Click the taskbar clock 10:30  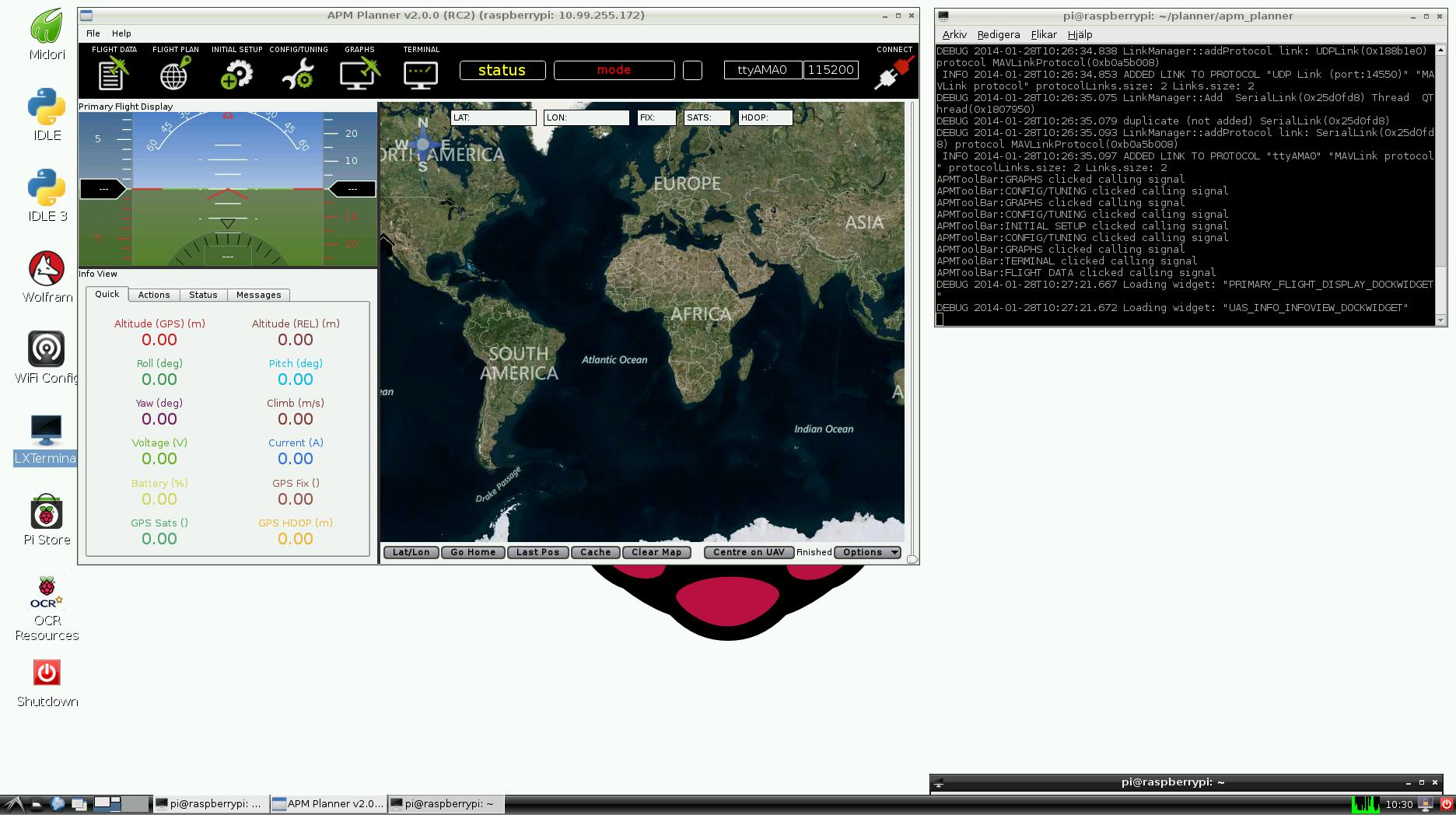pyautogui.click(x=1398, y=805)
